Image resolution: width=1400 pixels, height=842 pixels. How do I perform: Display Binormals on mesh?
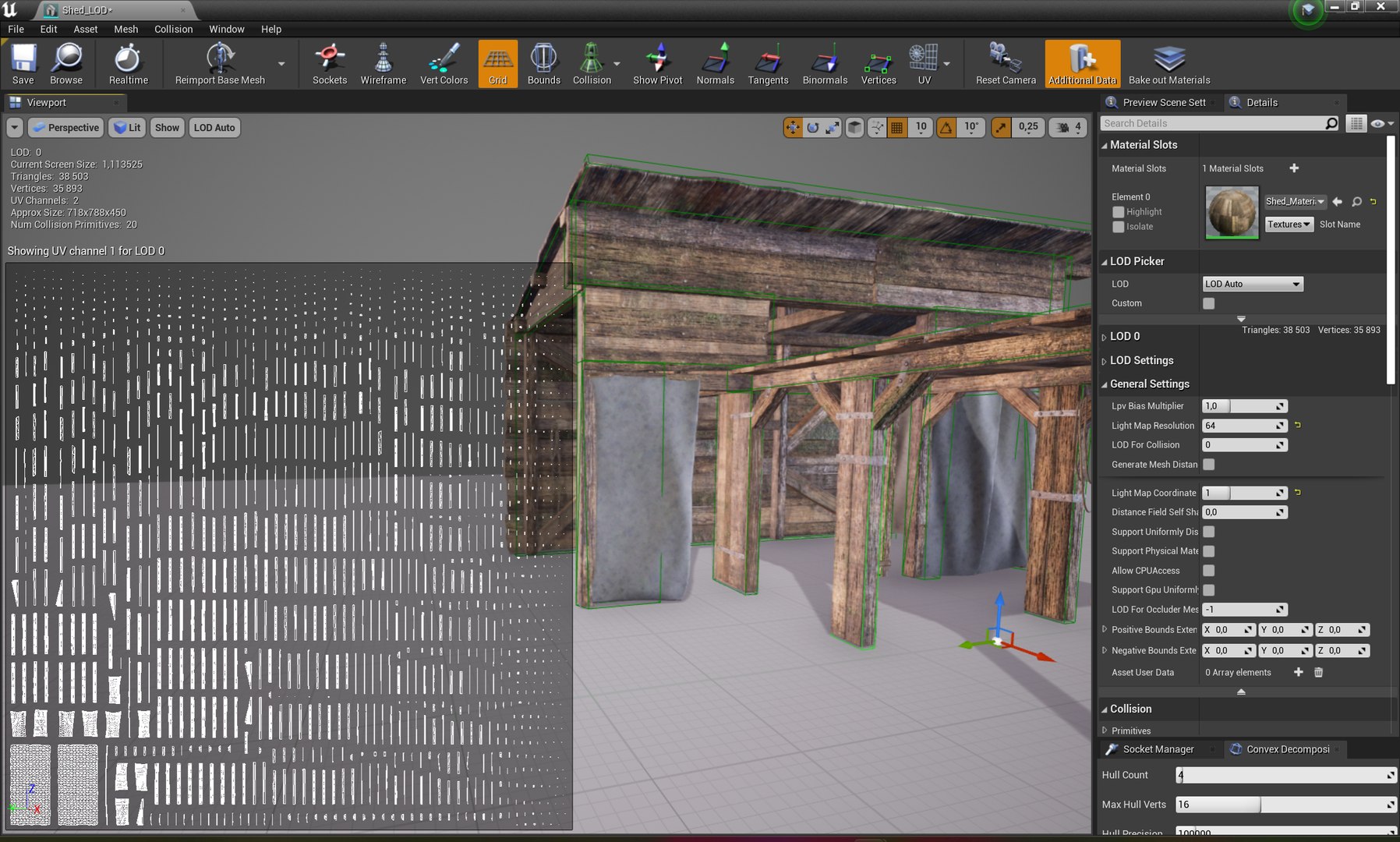tap(825, 64)
